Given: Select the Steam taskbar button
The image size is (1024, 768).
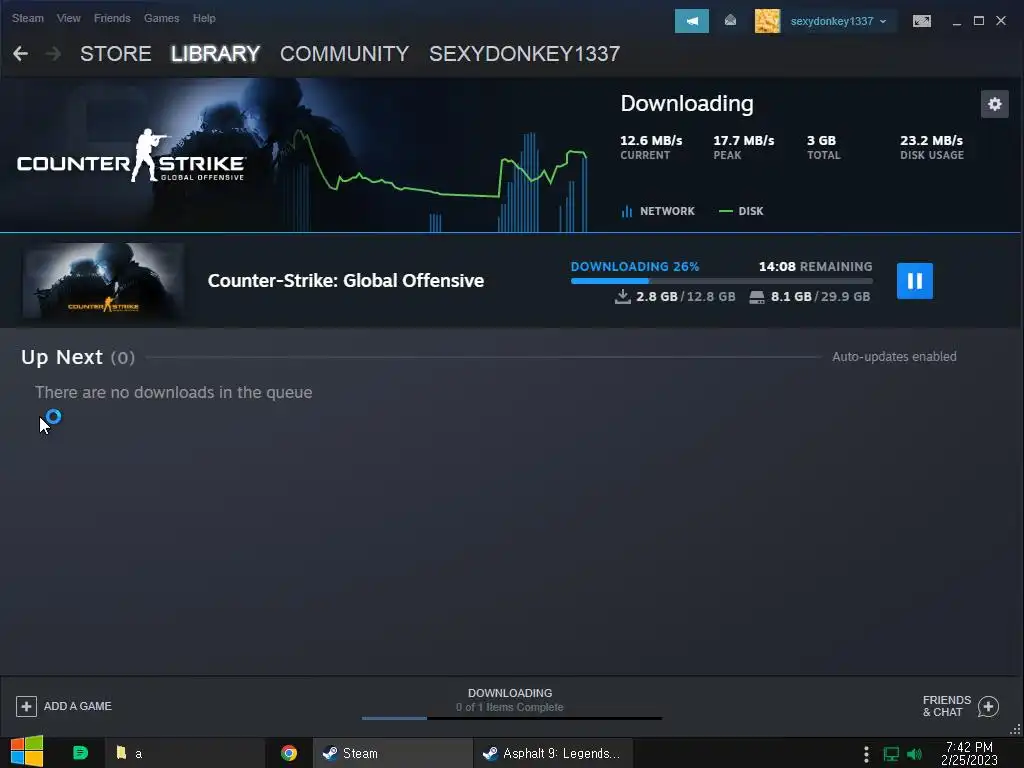Looking at the screenshot, I should tap(392, 753).
